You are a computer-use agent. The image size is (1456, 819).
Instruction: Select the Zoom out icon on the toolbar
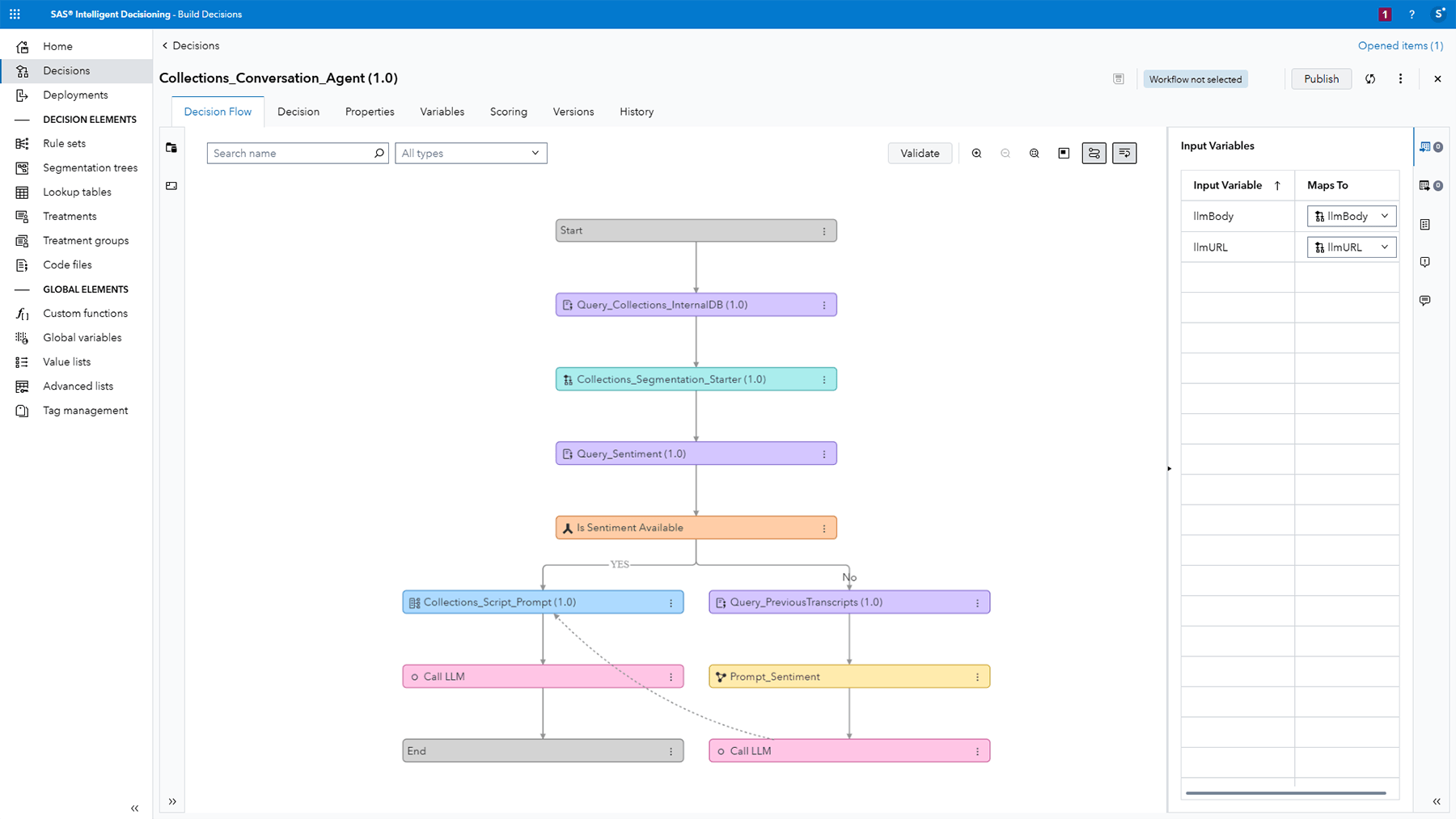[x=1005, y=153]
